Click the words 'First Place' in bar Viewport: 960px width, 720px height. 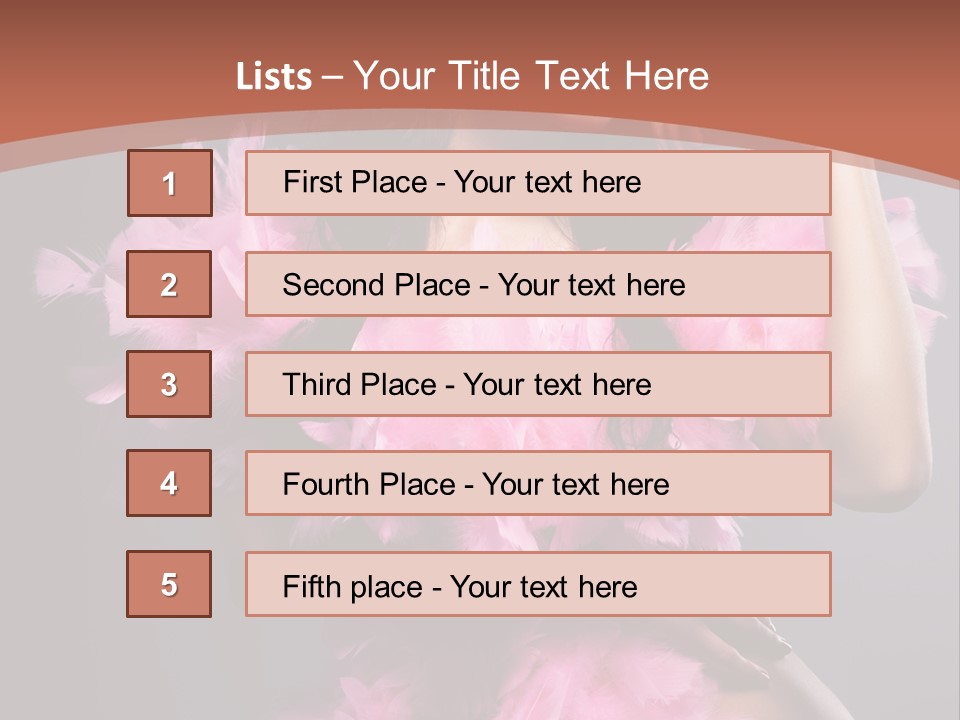(x=355, y=182)
